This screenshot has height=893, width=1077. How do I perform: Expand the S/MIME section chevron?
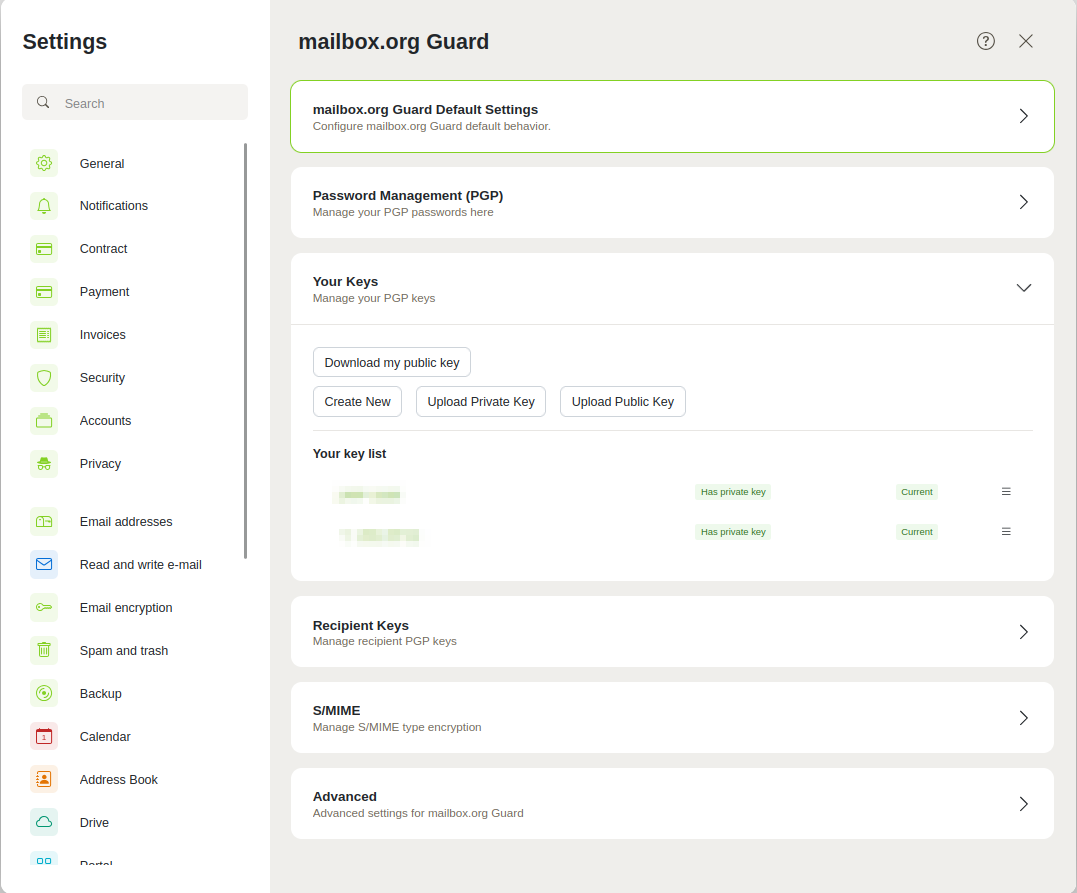tap(1023, 718)
